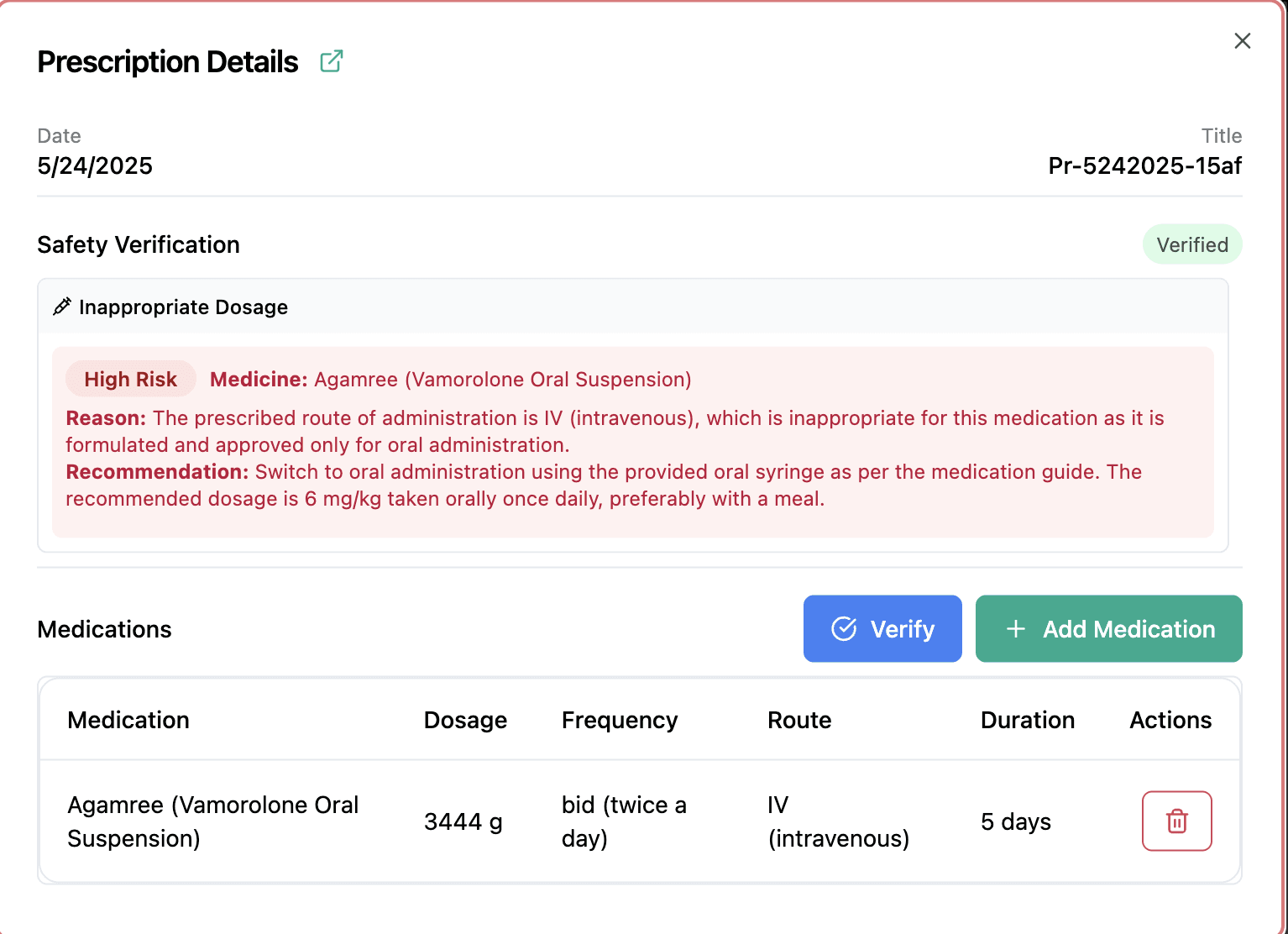
Task: Click the syringe icon beside Inappropriate Dosage
Action: coord(61,307)
